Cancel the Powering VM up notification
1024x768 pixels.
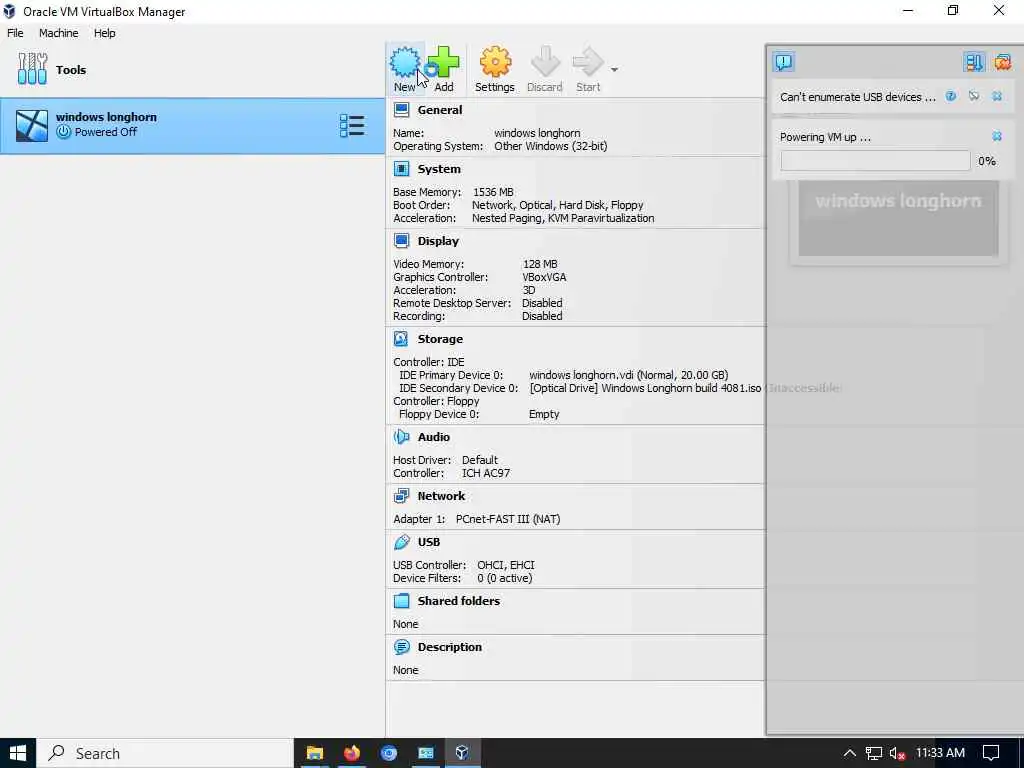click(x=997, y=136)
